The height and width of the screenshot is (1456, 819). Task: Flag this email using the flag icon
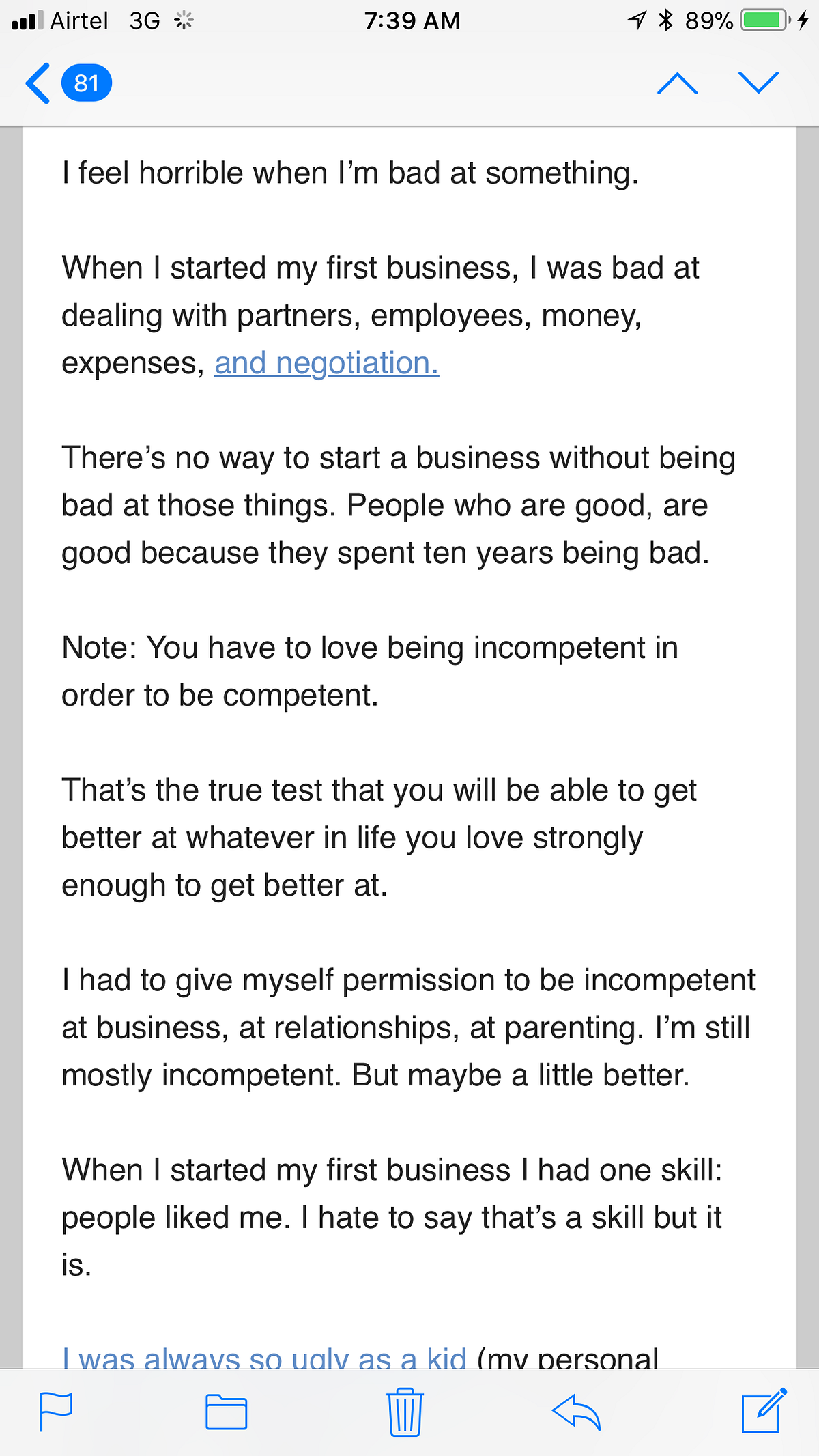56,1412
